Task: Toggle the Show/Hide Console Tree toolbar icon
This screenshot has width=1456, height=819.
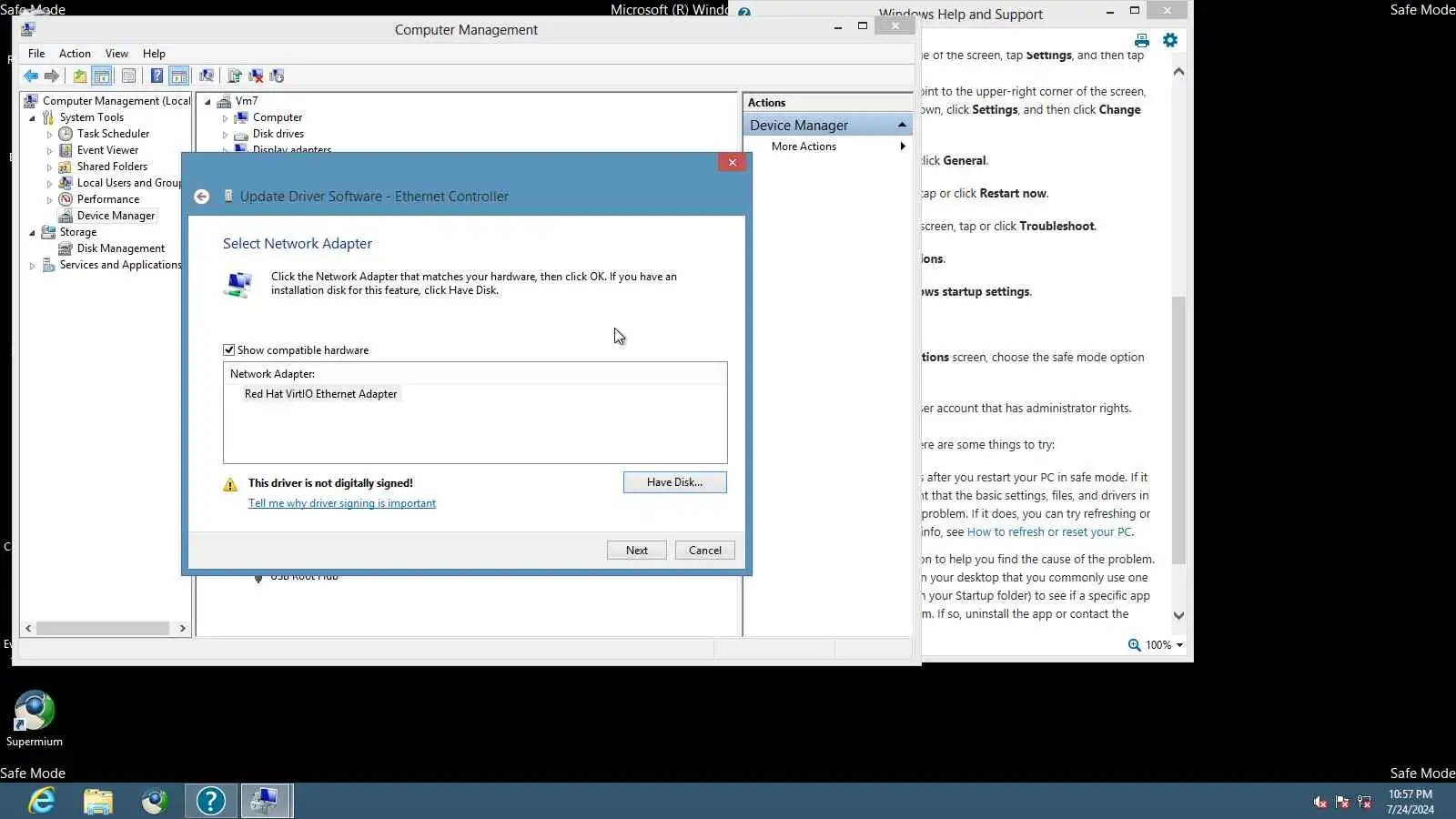Action: tap(102, 76)
